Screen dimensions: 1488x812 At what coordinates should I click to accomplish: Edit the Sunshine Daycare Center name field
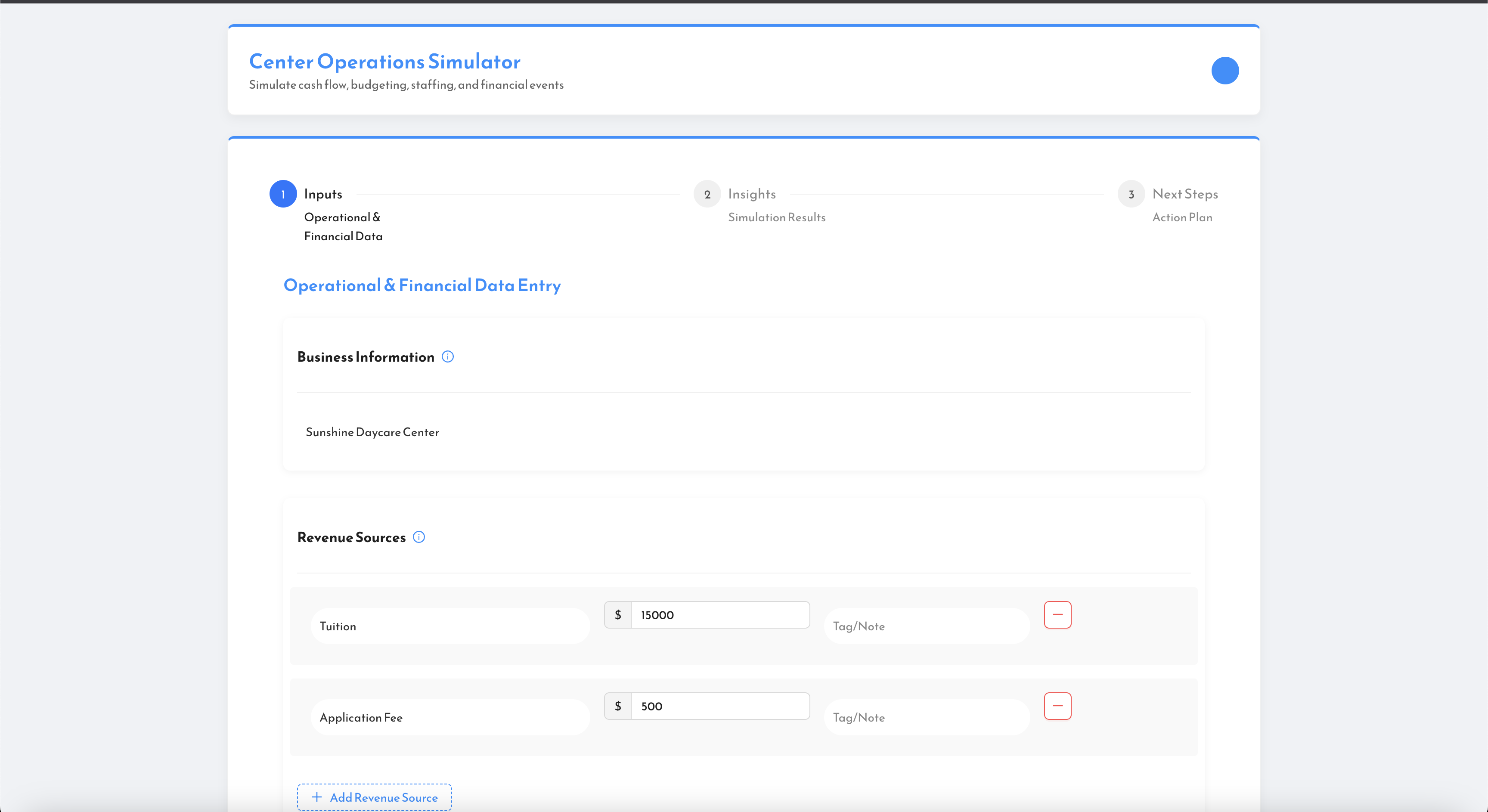point(744,432)
